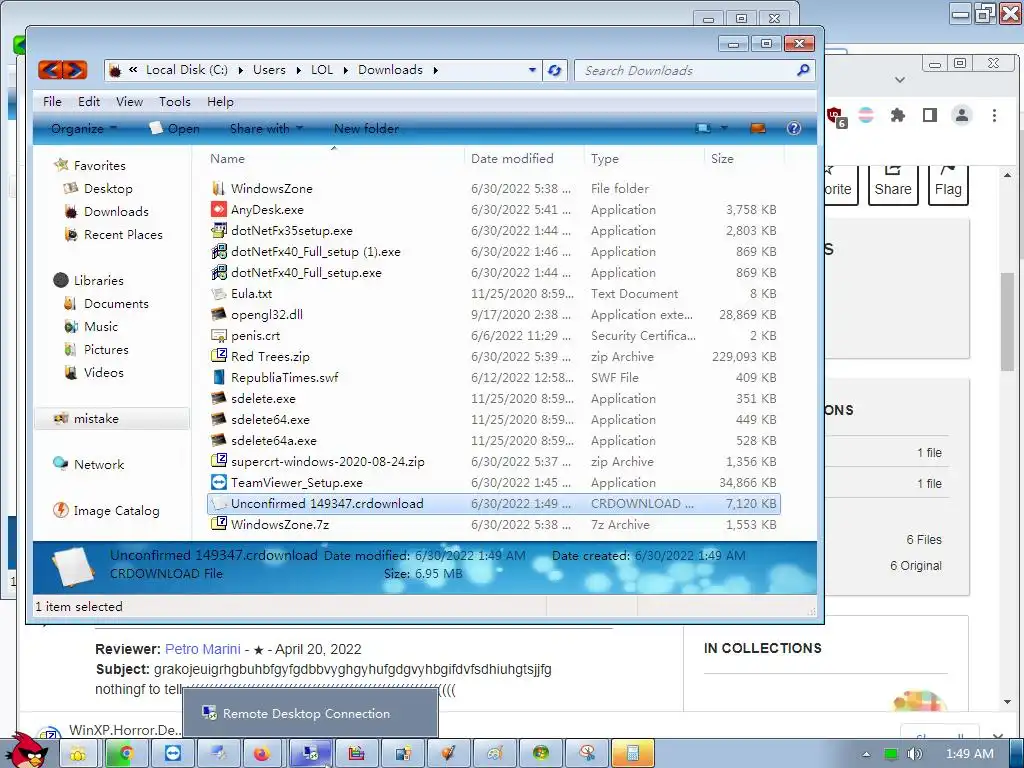
Task: Open Explorer help question-mark icon
Action: coord(794,129)
